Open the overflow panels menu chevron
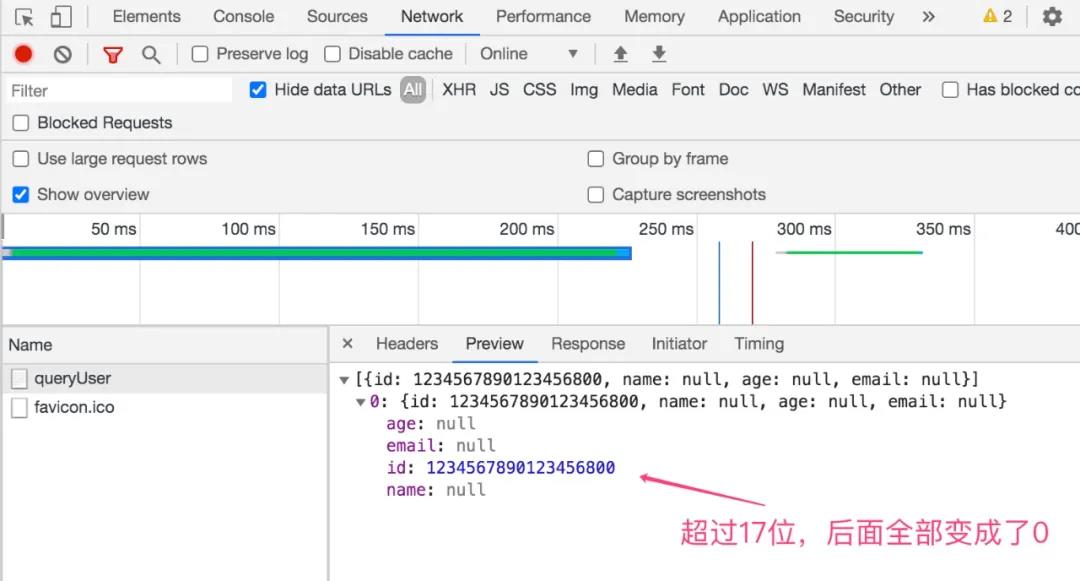Viewport: 1080px width, 581px height. tap(928, 16)
